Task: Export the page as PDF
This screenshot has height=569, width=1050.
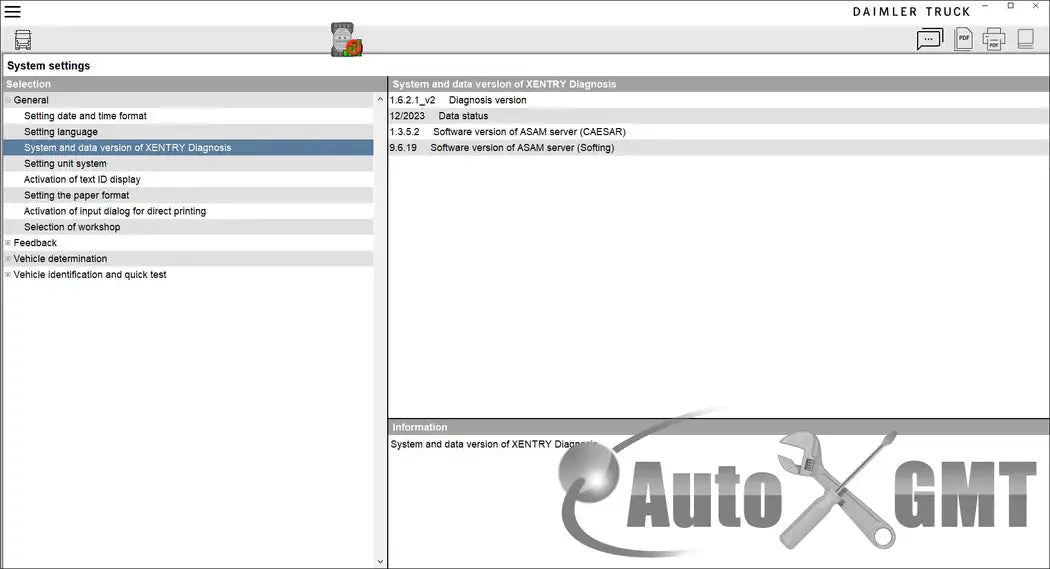Action: coord(963,40)
